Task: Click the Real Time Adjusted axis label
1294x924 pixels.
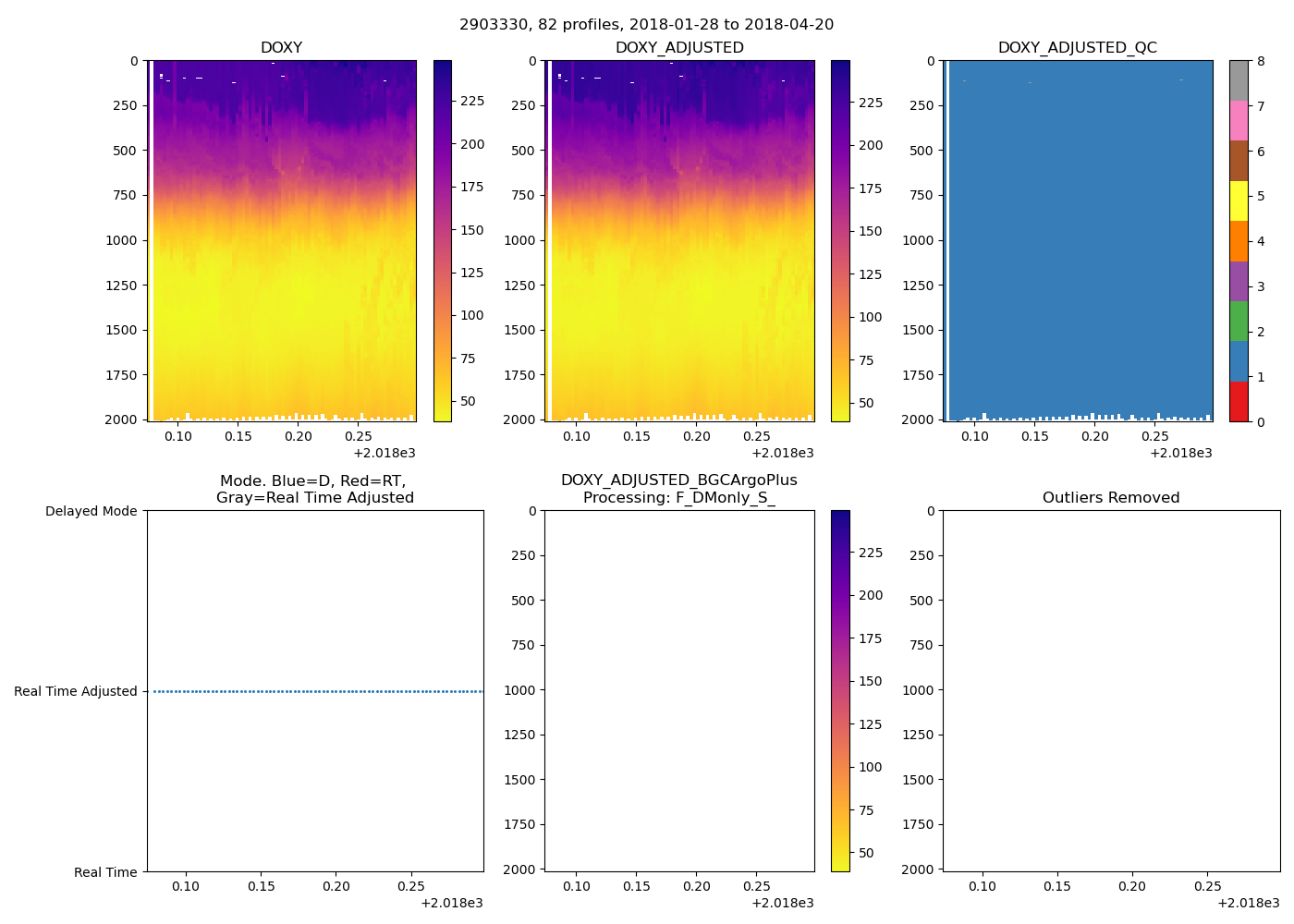Action: click(x=76, y=691)
